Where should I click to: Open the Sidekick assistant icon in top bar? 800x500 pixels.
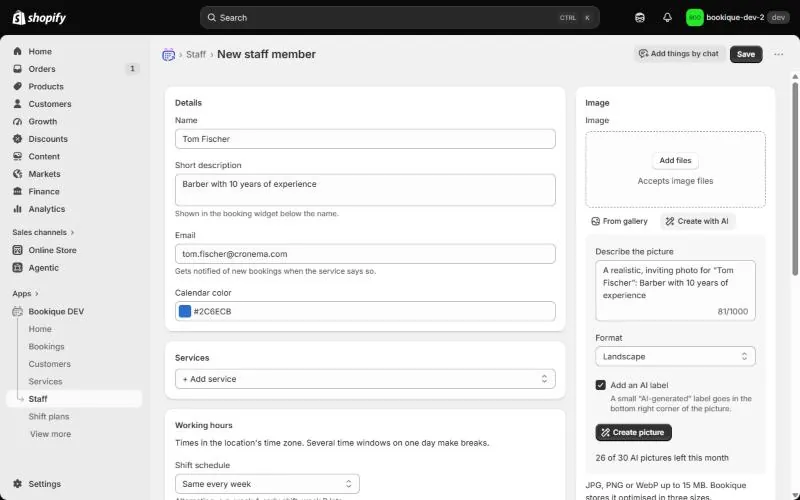coord(640,17)
